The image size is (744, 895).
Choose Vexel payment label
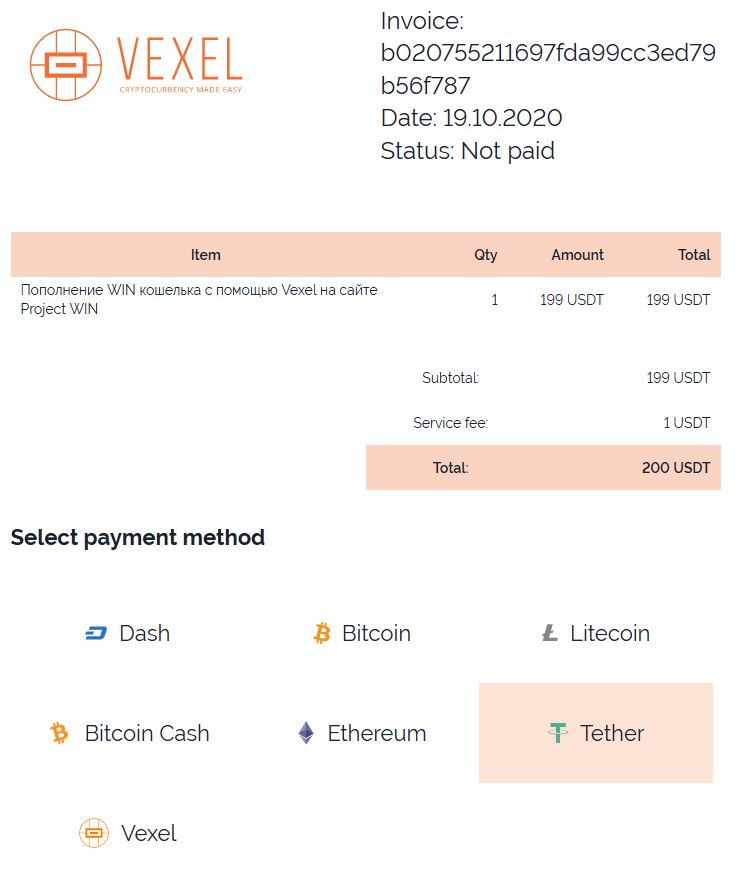pyautogui.click(x=149, y=833)
